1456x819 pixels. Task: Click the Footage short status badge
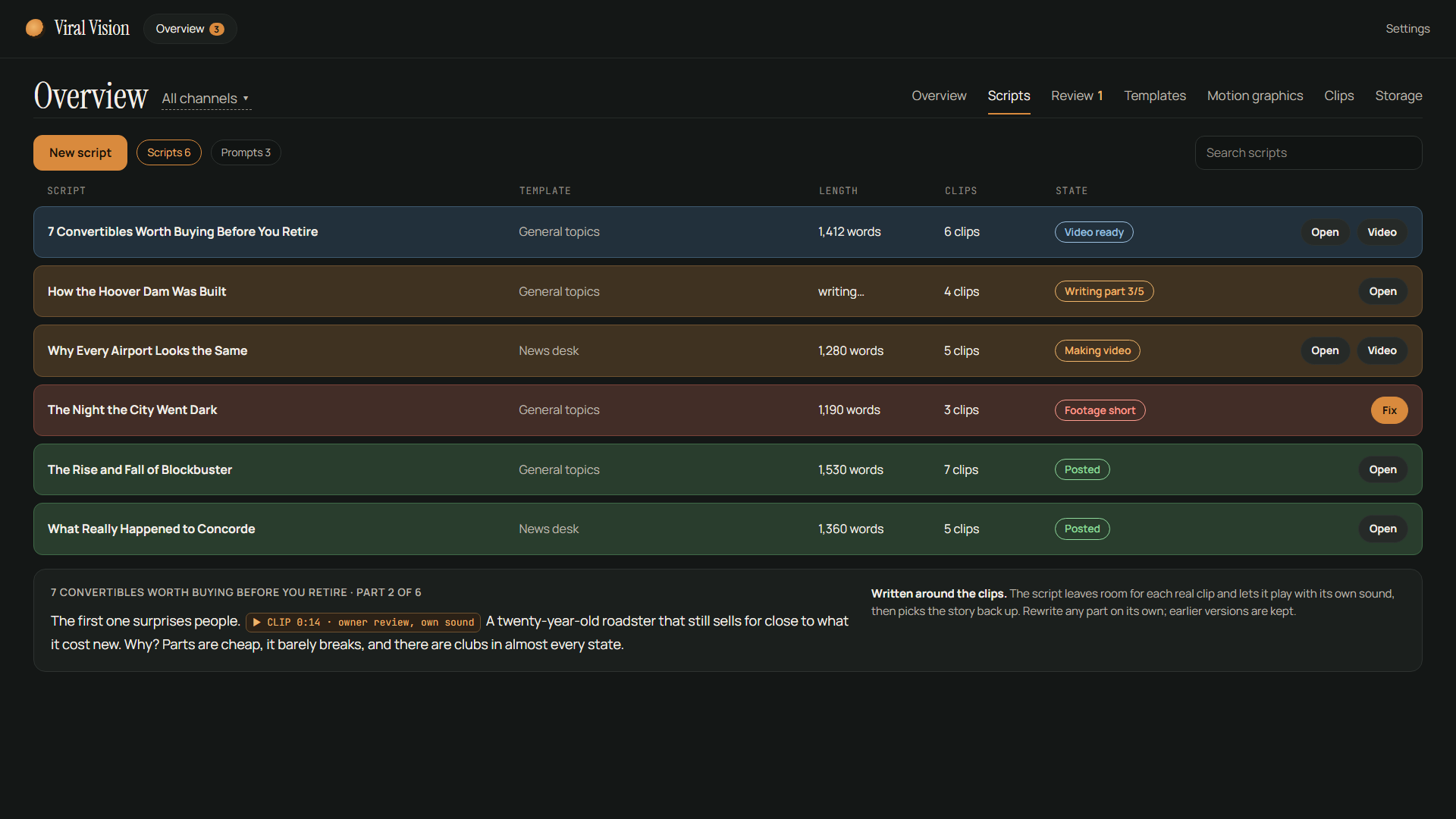point(1100,410)
